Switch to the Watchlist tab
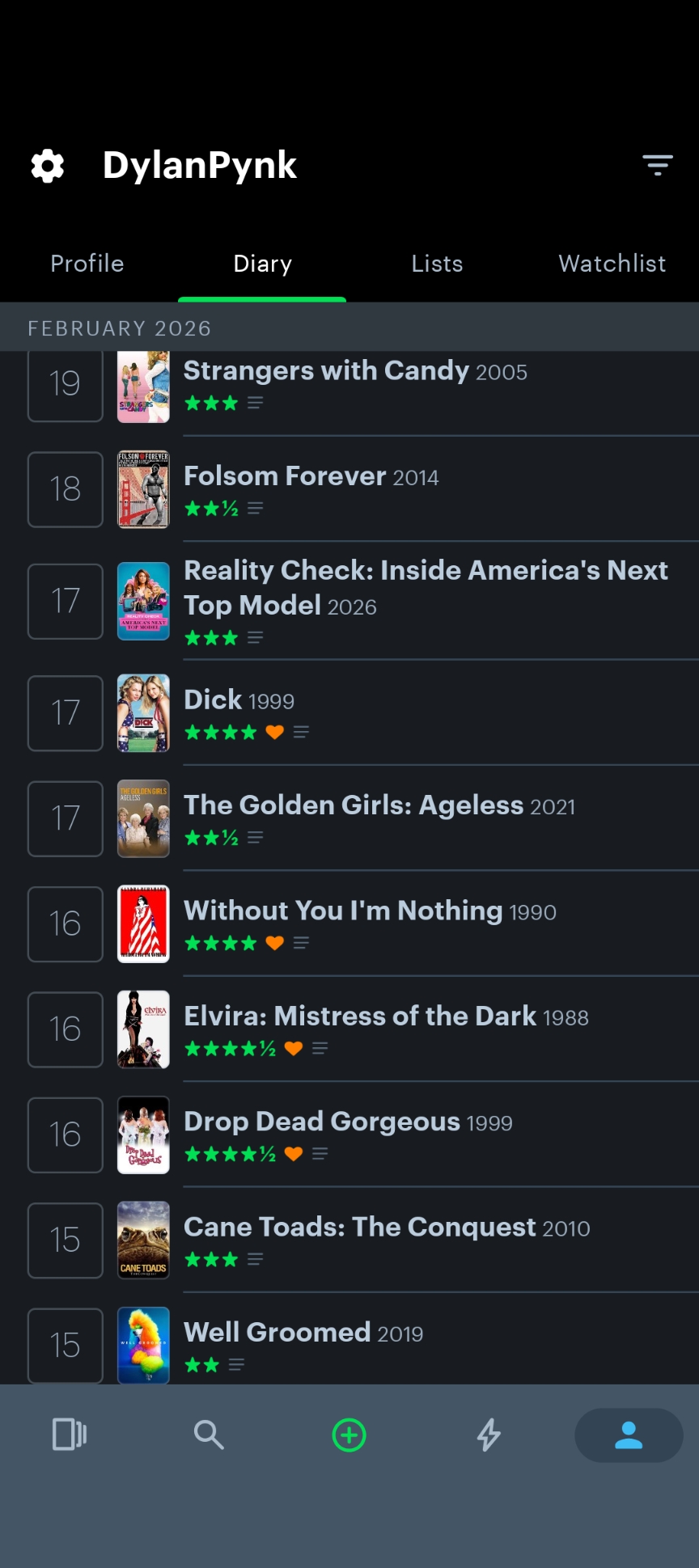The width and height of the screenshot is (699, 1568). 612,264
